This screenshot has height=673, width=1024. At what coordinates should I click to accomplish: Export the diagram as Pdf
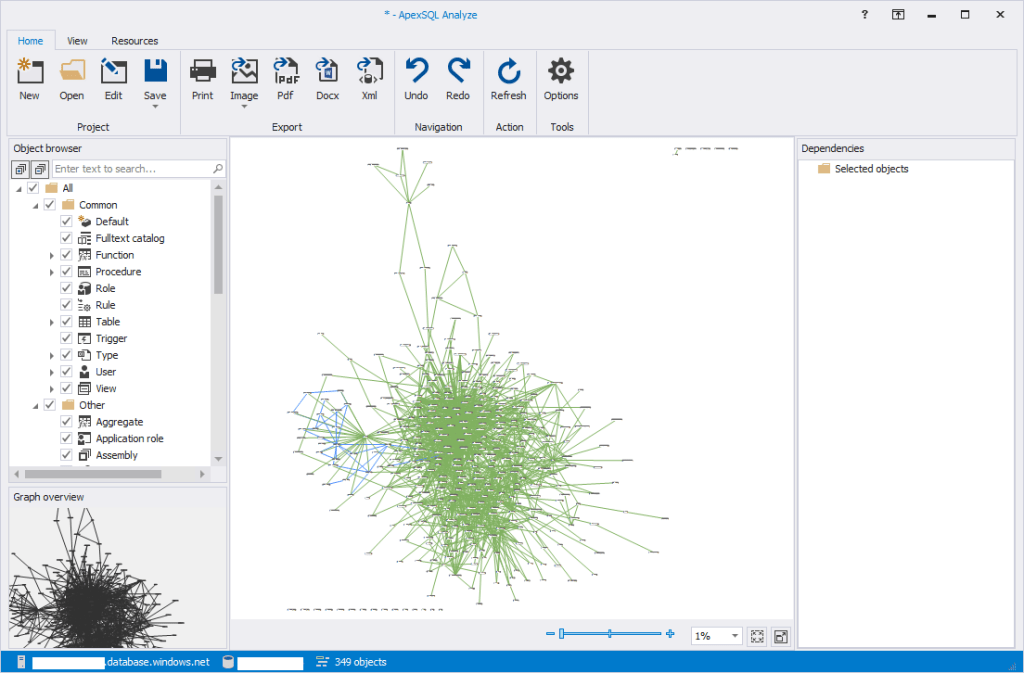click(x=286, y=72)
